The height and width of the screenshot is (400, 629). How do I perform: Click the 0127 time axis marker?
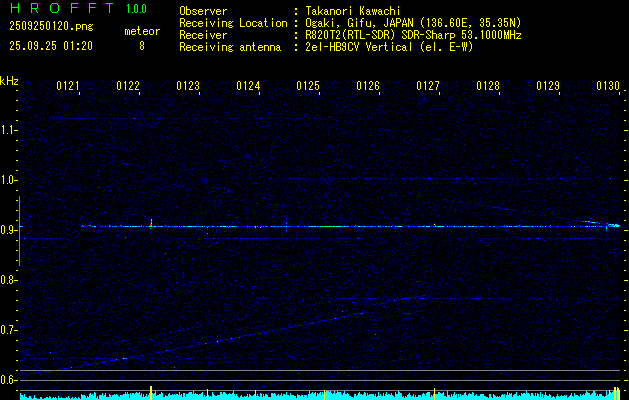point(428,86)
